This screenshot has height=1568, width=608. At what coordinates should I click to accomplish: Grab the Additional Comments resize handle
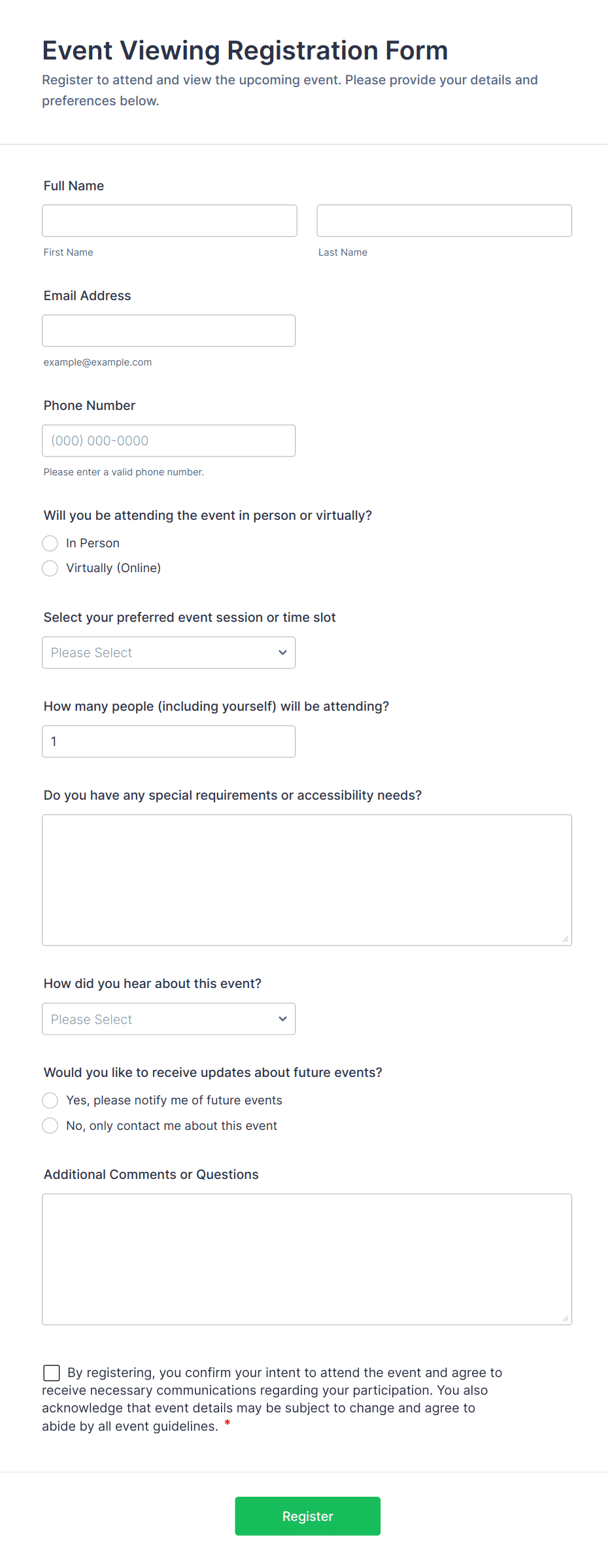point(566,1319)
